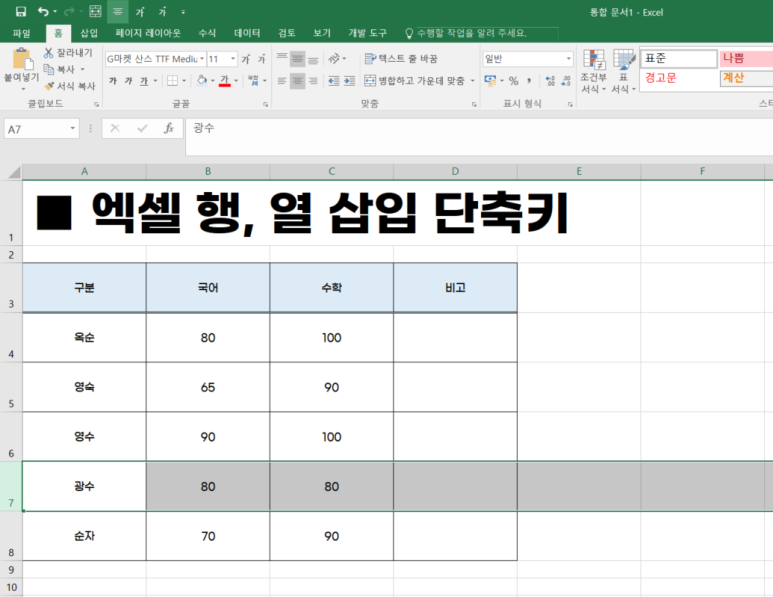Screen dimensions: 773x597
Task: Activate the format painter 서식 복사
Action: coord(70,86)
